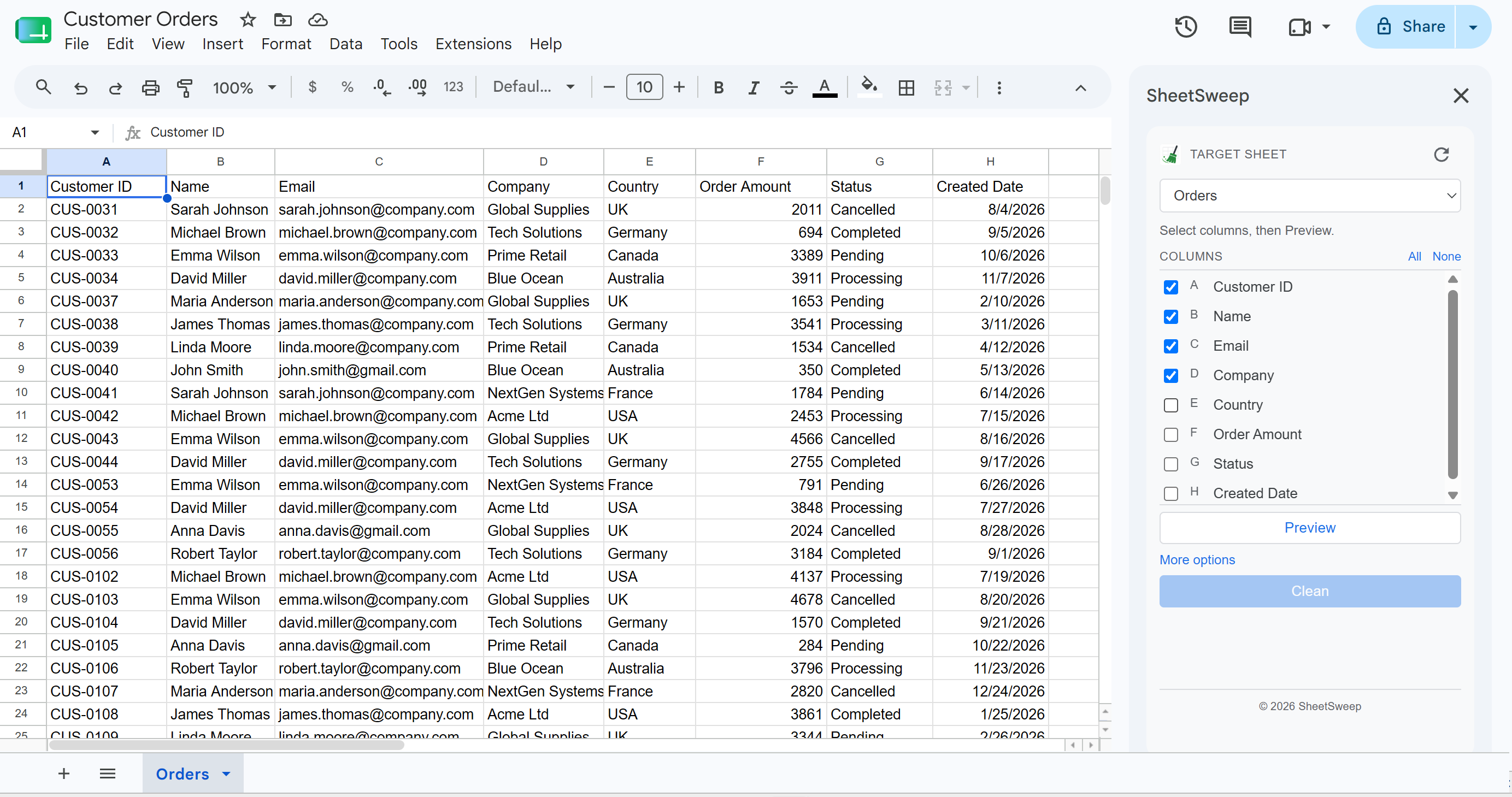Check the Country column checkbox
Viewport: 1512px width, 797px height.
pos(1170,405)
